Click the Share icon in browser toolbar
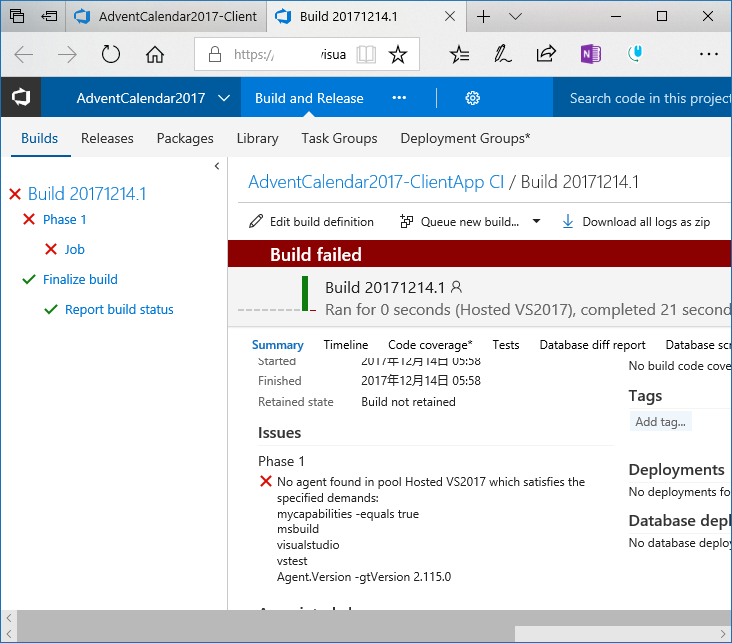Viewport: 732px width, 643px height. click(546, 54)
